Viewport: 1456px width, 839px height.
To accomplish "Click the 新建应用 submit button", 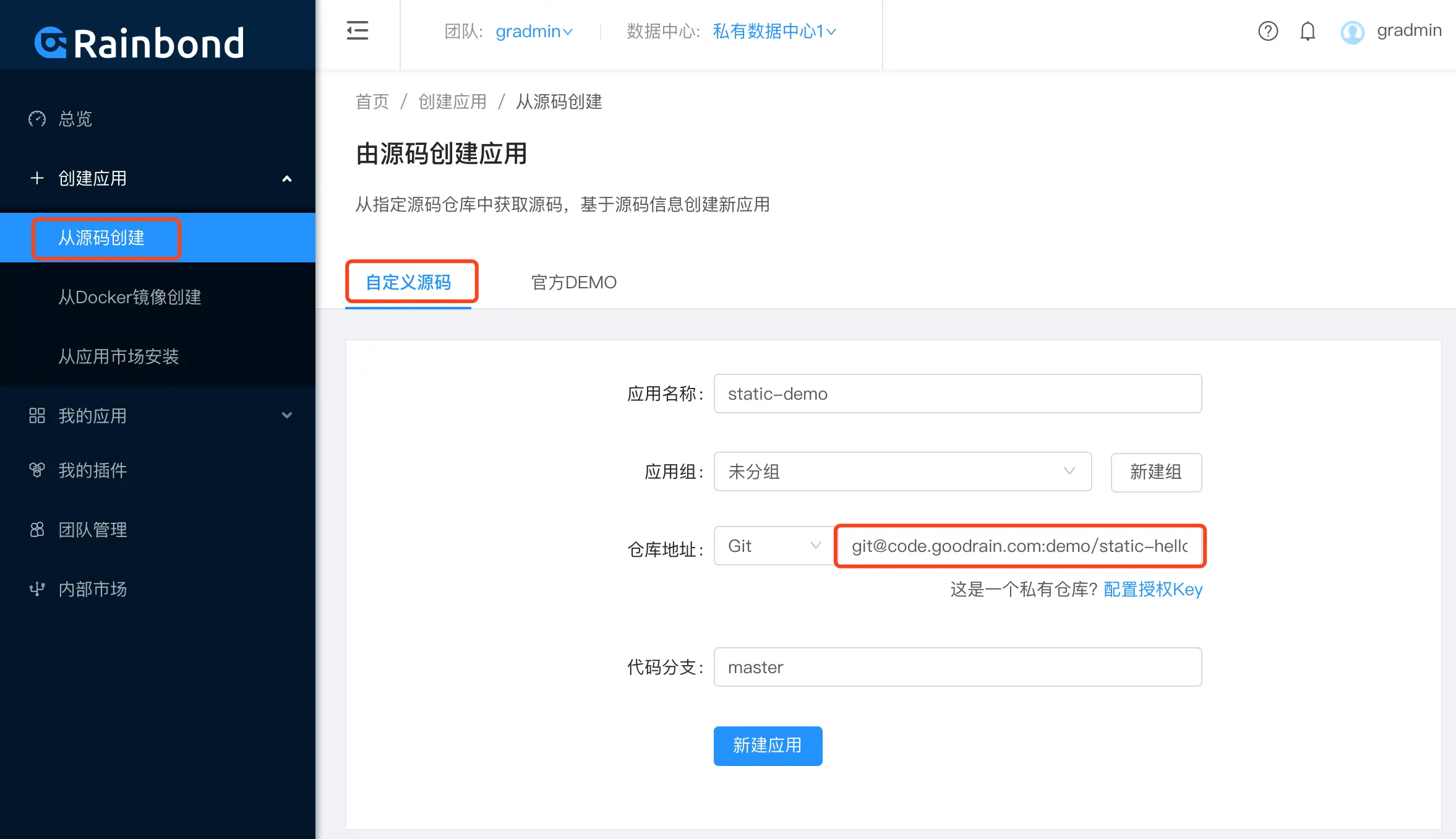I will (x=768, y=746).
